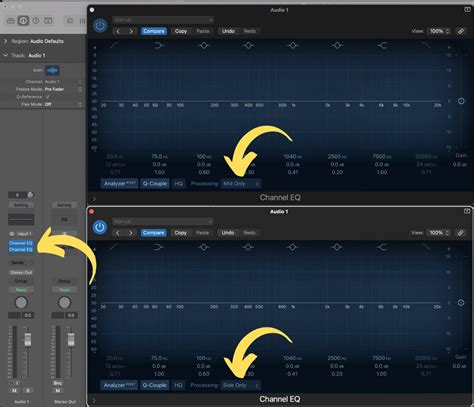Image resolution: width=474 pixels, height=407 pixels.
Task: Open the Library from the Logic toolbar
Action: pos(11,21)
